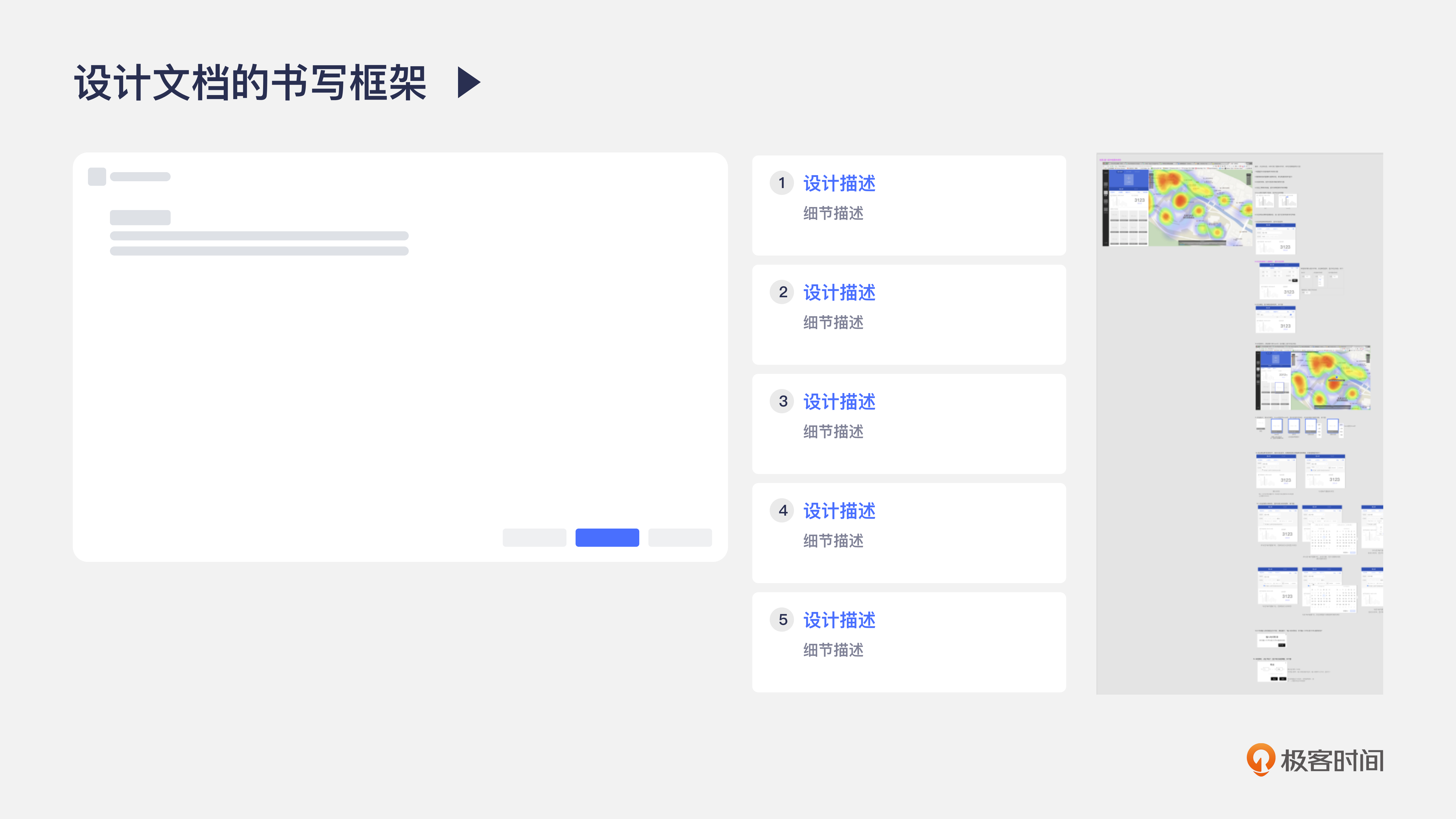Click 细节描述 text in card 5

pos(833,649)
